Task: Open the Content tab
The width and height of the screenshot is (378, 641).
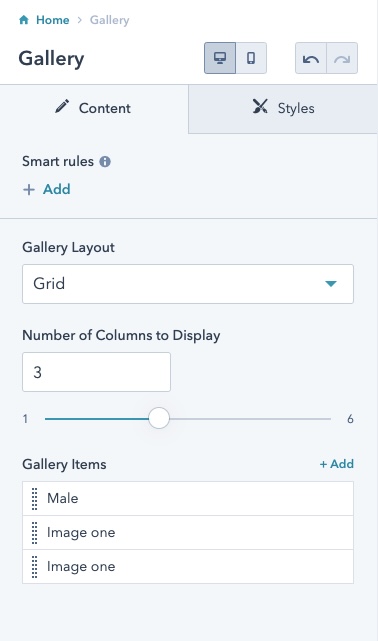Action: tap(94, 108)
